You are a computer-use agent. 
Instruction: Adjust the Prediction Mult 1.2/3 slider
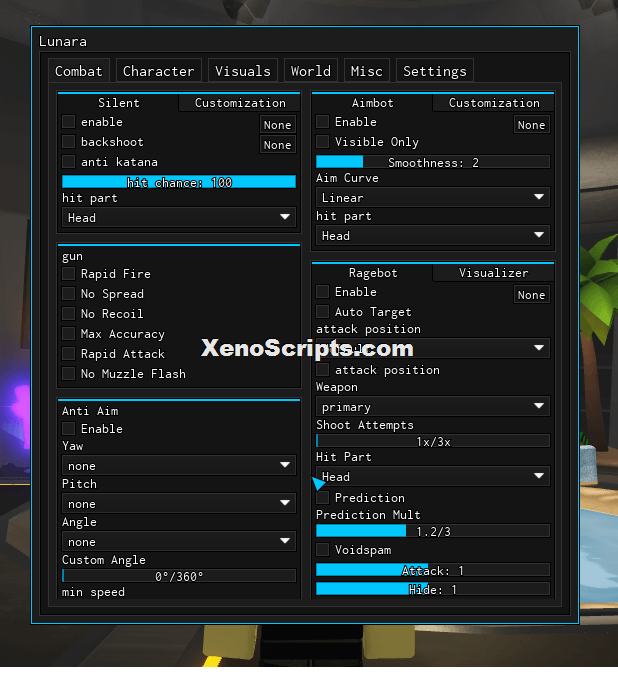(x=433, y=531)
